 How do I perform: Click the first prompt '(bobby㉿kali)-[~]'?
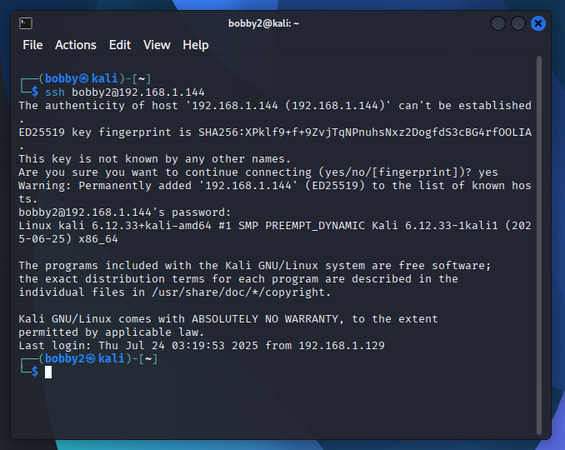click(x=94, y=78)
